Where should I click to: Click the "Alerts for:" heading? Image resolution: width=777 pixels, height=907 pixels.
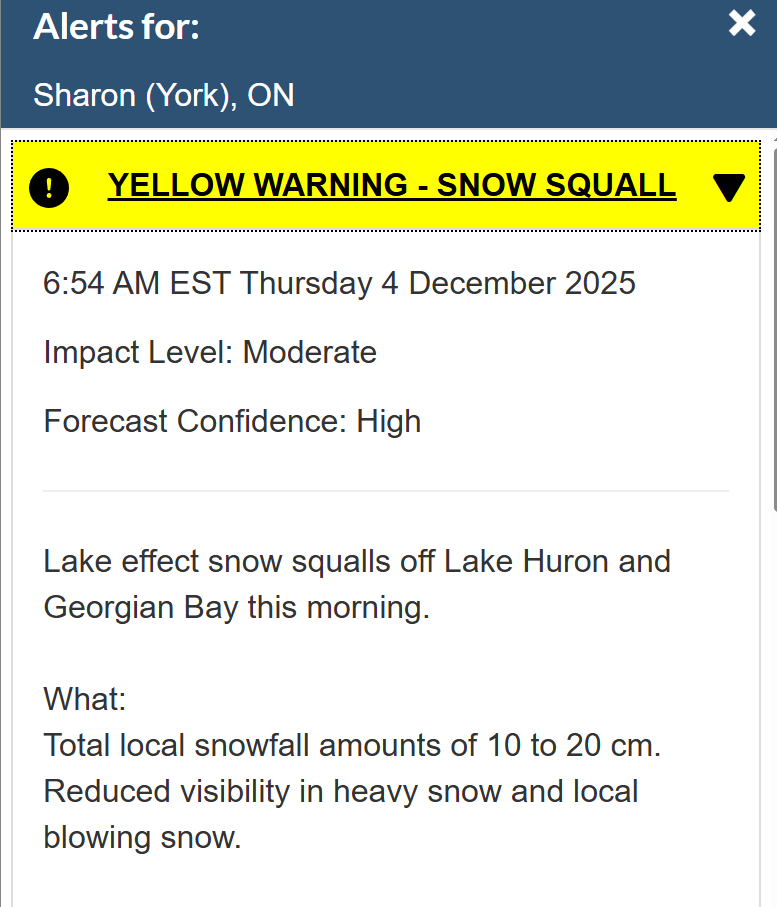tap(116, 27)
